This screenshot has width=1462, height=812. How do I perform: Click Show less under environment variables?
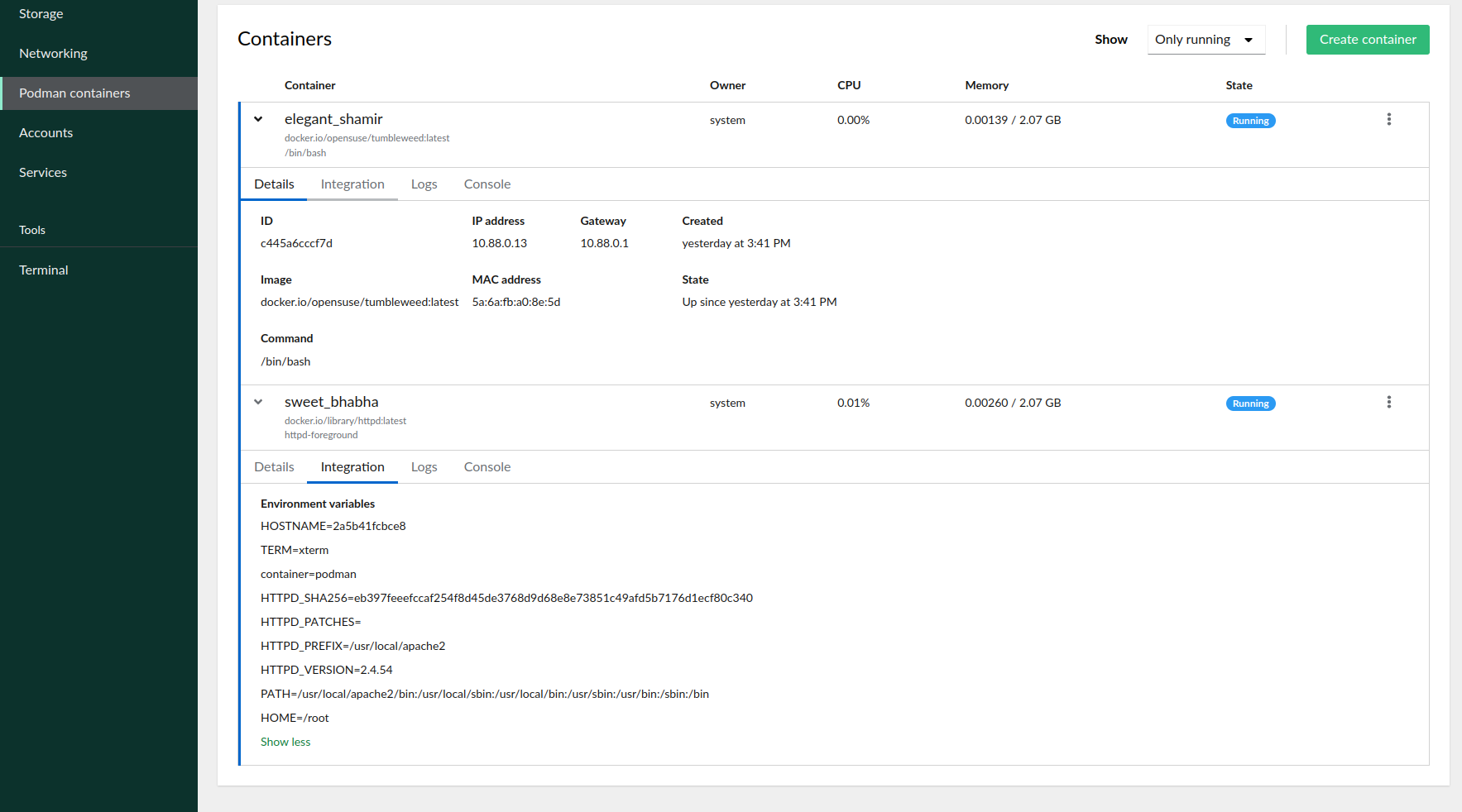[x=285, y=742]
